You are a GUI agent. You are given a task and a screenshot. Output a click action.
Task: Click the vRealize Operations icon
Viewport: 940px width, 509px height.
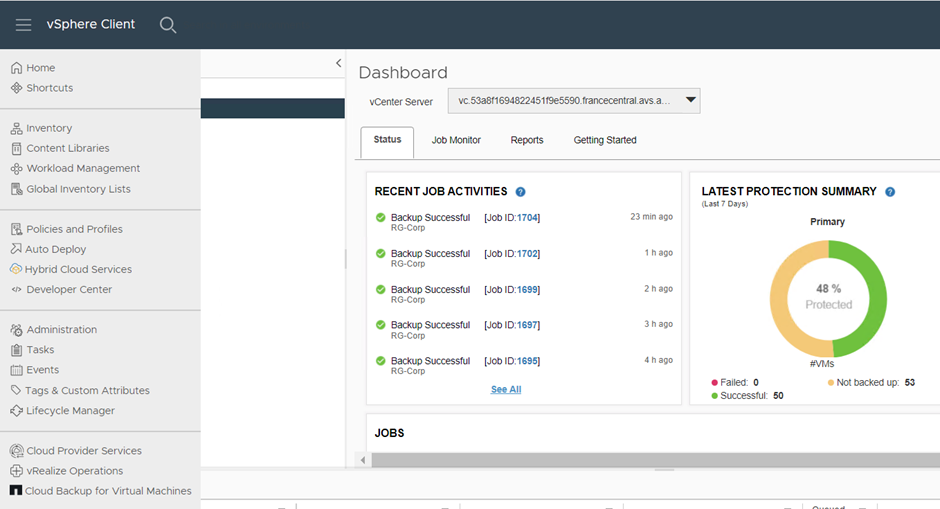tap(16, 471)
